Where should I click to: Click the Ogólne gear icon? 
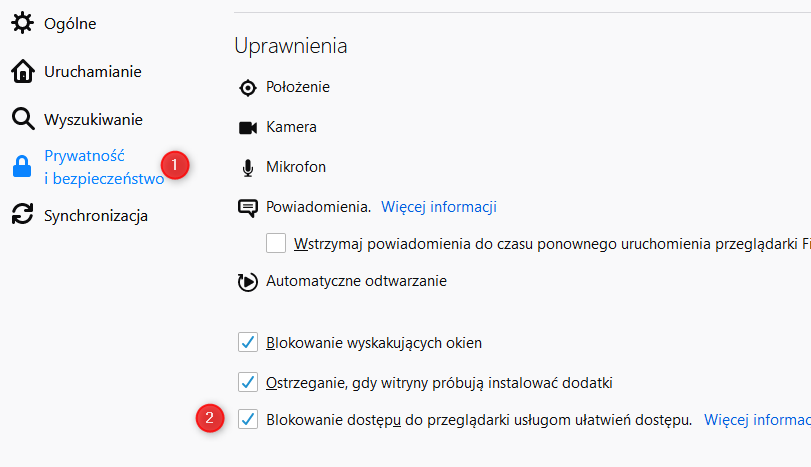point(22,23)
